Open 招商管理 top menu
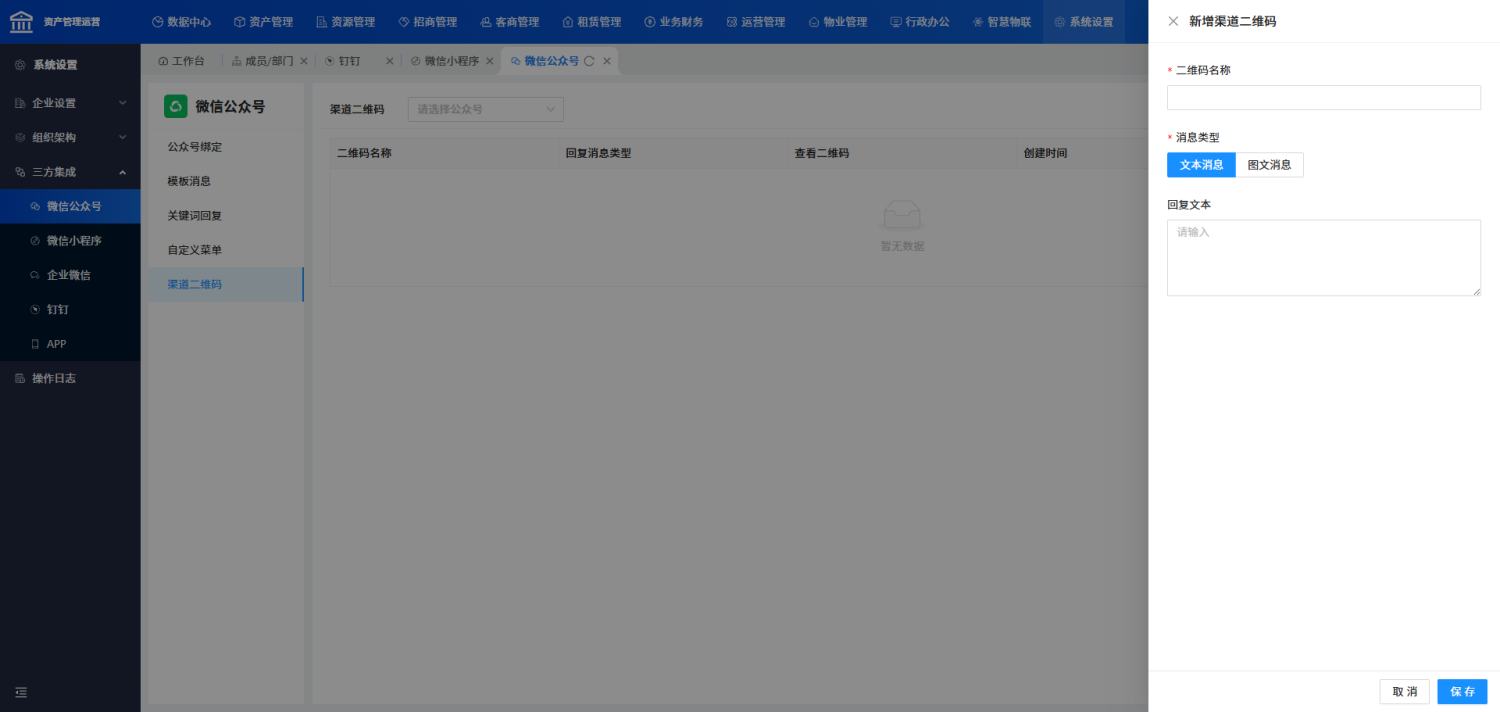This screenshot has height=712, width=1500. point(427,22)
